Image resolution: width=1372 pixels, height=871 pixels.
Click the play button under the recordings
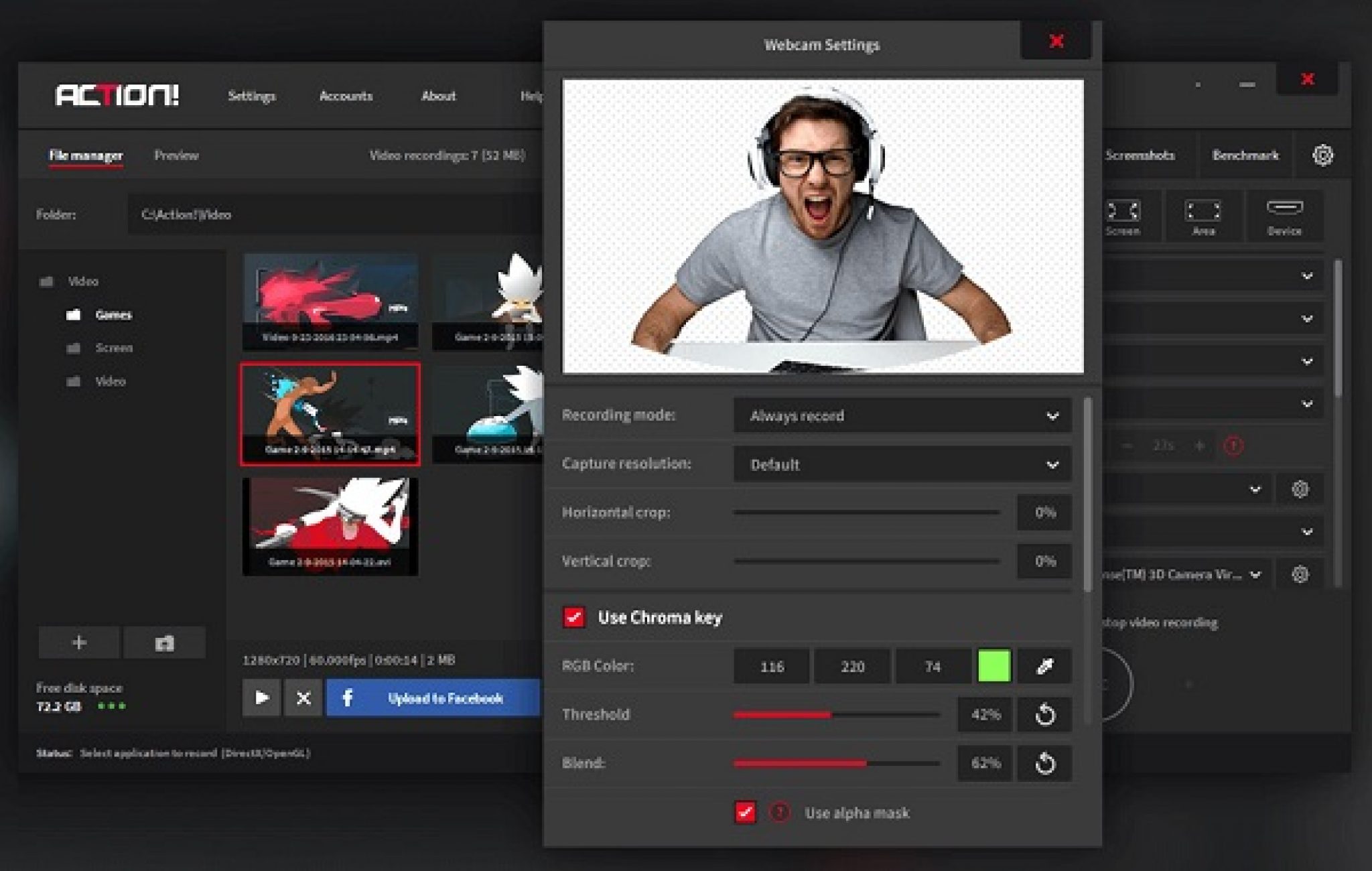click(262, 698)
